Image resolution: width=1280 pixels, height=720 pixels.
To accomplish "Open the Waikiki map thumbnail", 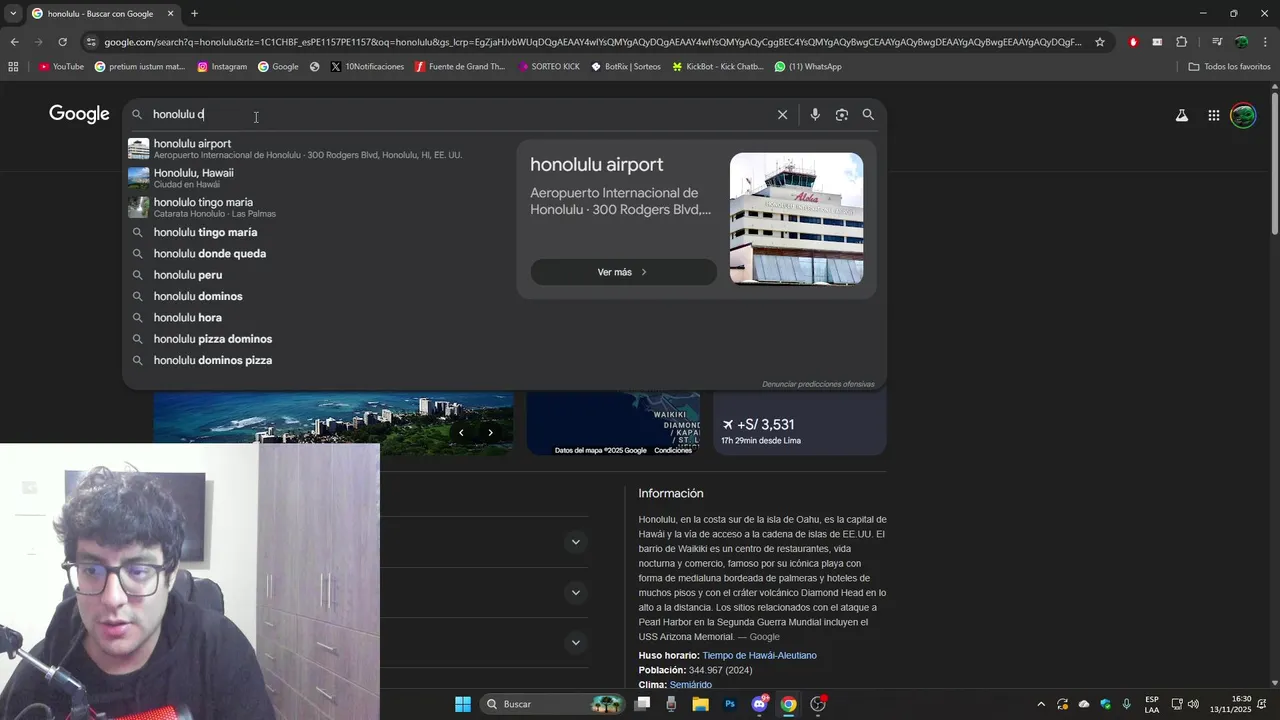I will (x=613, y=424).
